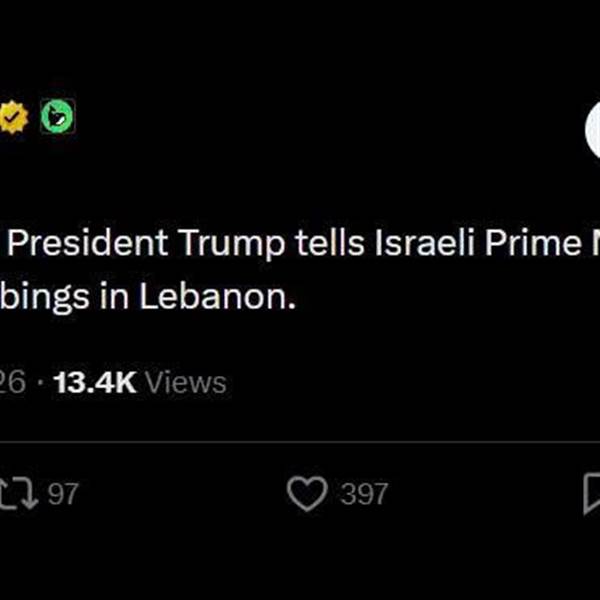
Task: Open the likes count showing 397
Action: tap(363, 494)
